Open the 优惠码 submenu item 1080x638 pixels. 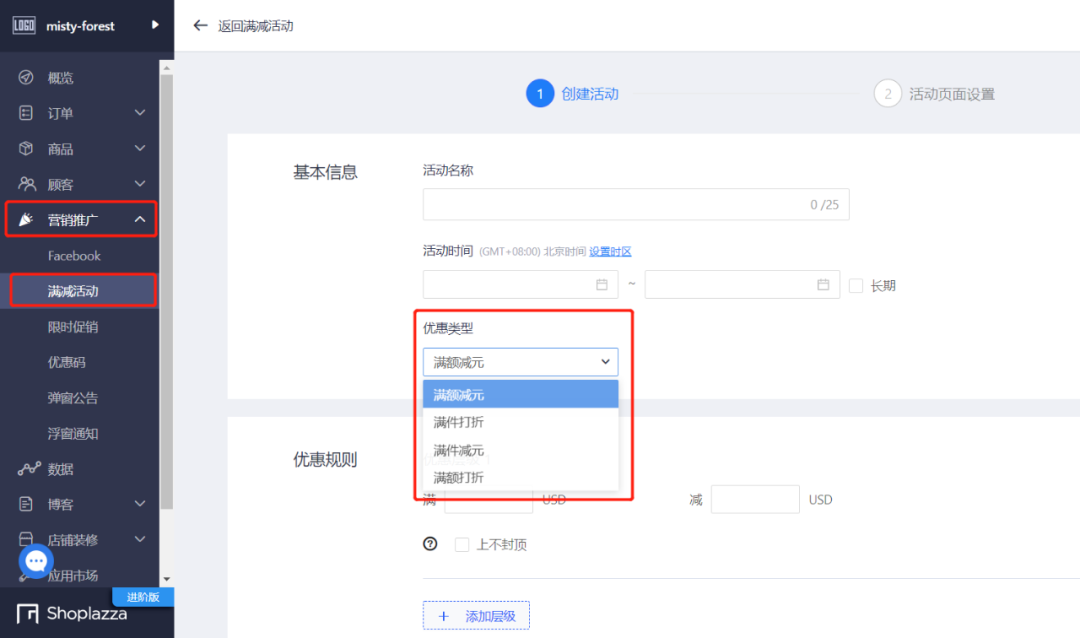click(x=66, y=362)
